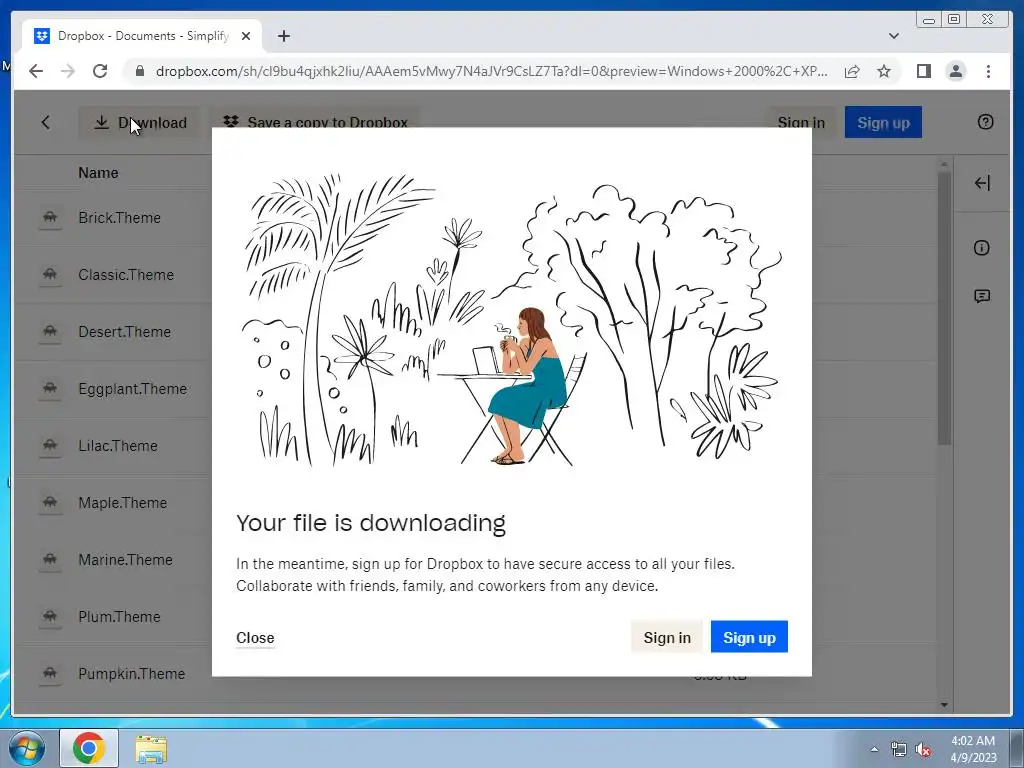Image resolution: width=1024 pixels, height=768 pixels.
Task: Open the Windows Start menu
Action: 27,748
